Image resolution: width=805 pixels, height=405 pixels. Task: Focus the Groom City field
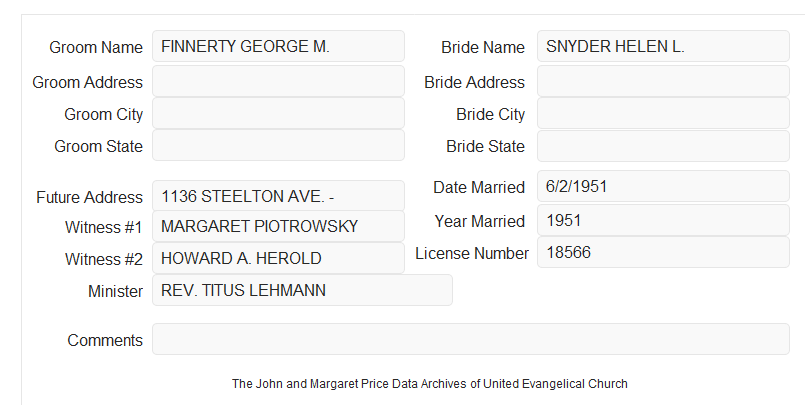278,113
